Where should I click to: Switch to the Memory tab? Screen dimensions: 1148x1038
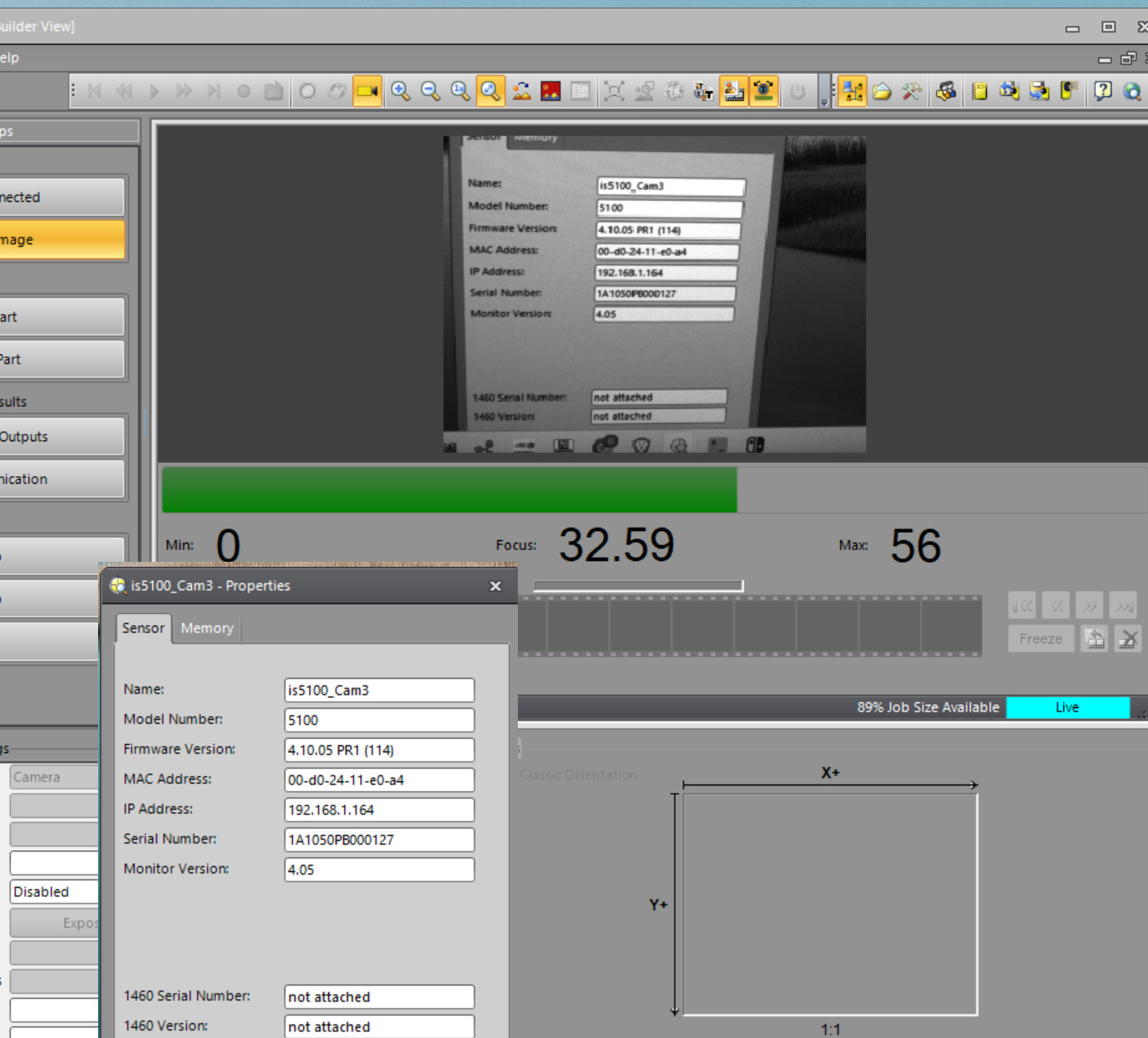tap(207, 628)
